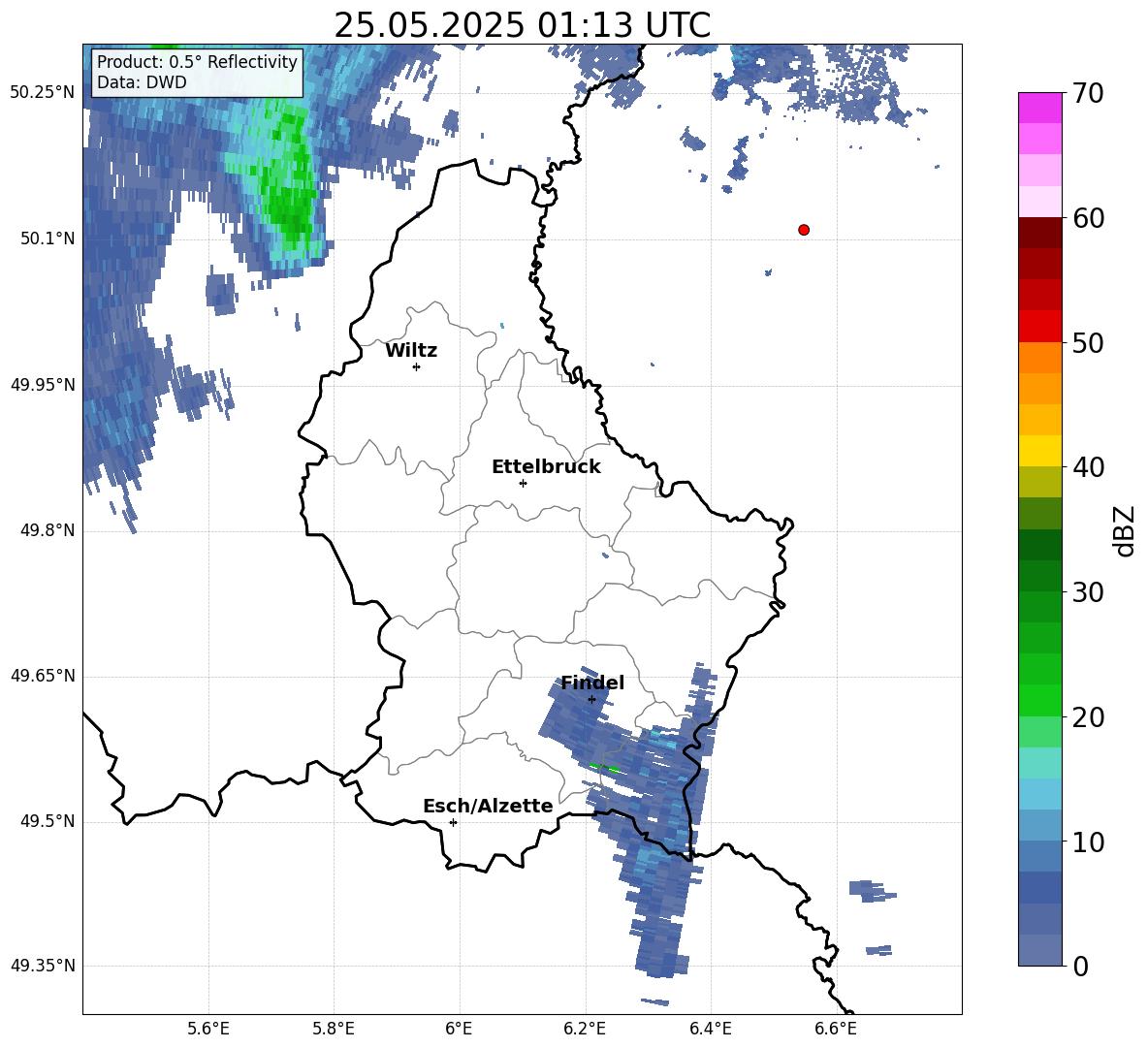The height and width of the screenshot is (1048, 1148).
Task: Click the Wiltz cross marker
Action: 417,366
